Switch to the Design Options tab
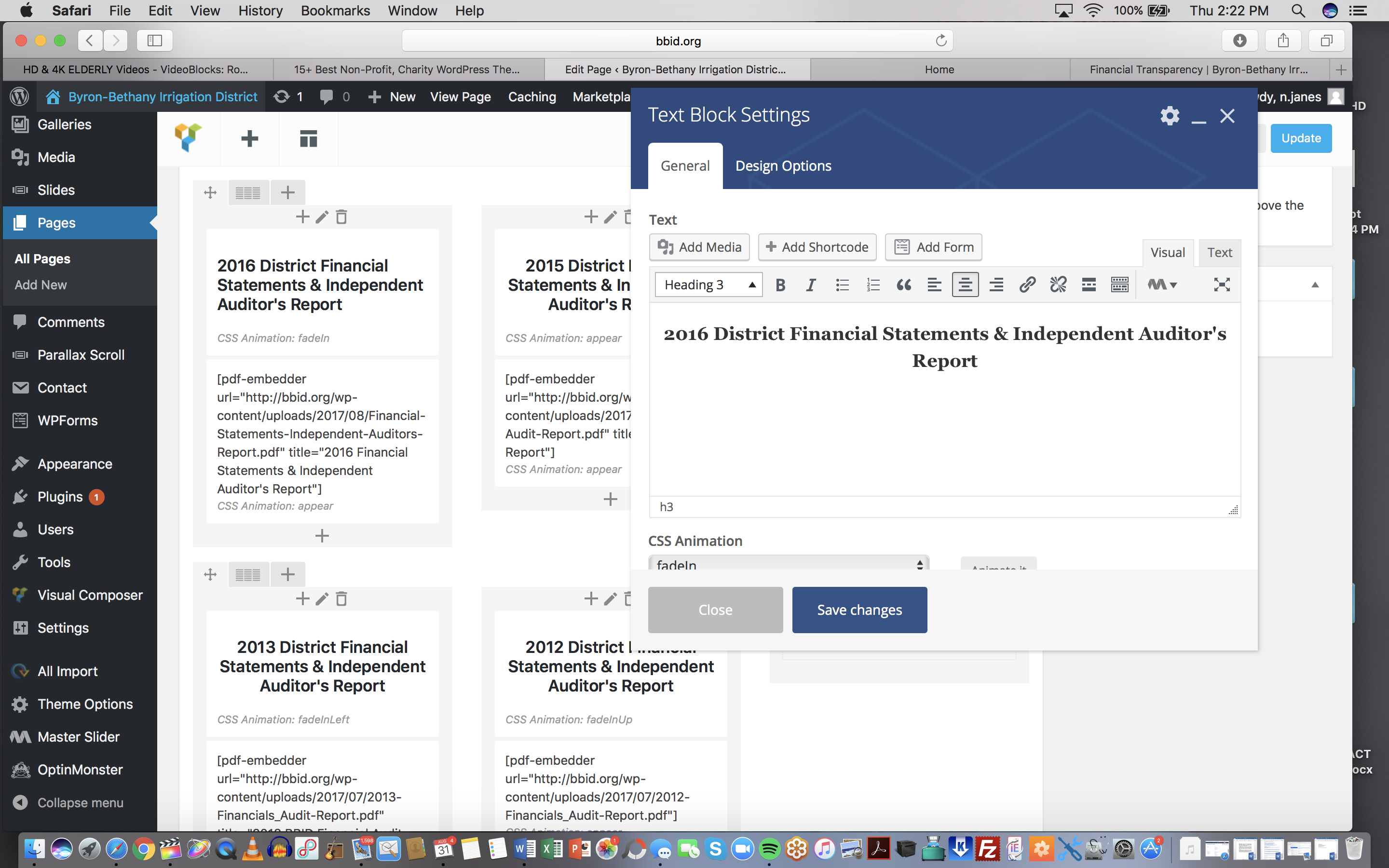Screen dimensions: 1389x868 pos(783,166)
